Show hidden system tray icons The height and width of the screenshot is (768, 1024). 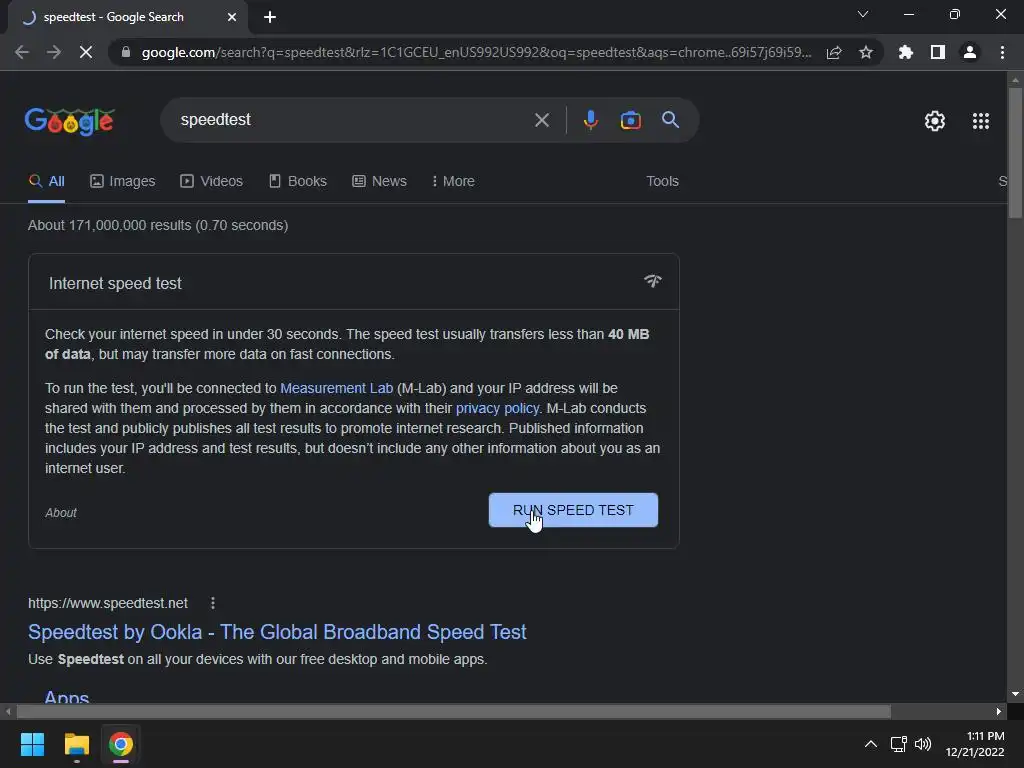871,744
